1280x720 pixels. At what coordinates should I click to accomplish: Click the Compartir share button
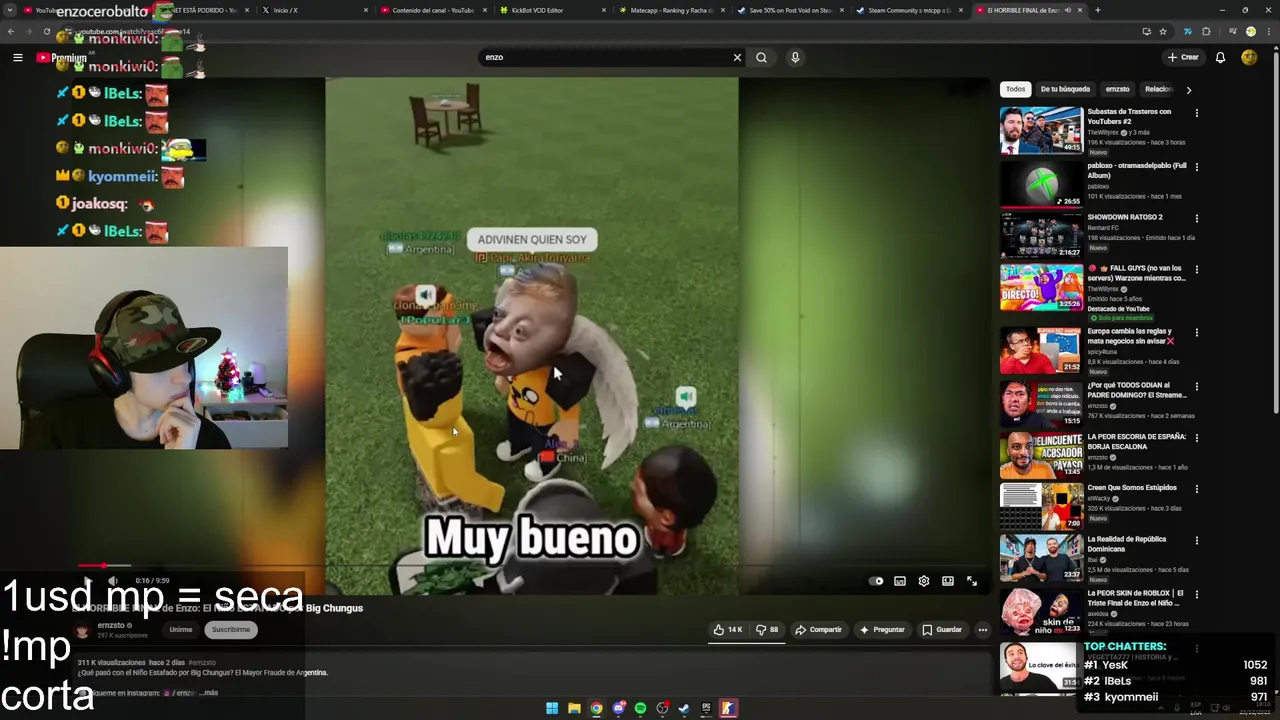coord(819,630)
